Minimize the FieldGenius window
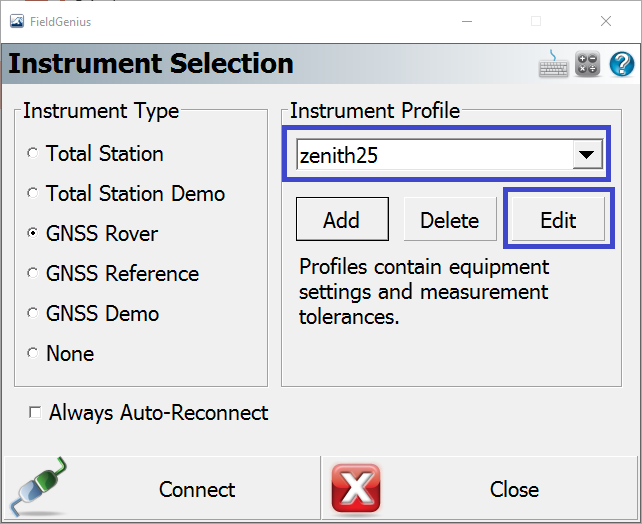Image resolution: width=642 pixels, height=524 pixels. pos(468,21)
